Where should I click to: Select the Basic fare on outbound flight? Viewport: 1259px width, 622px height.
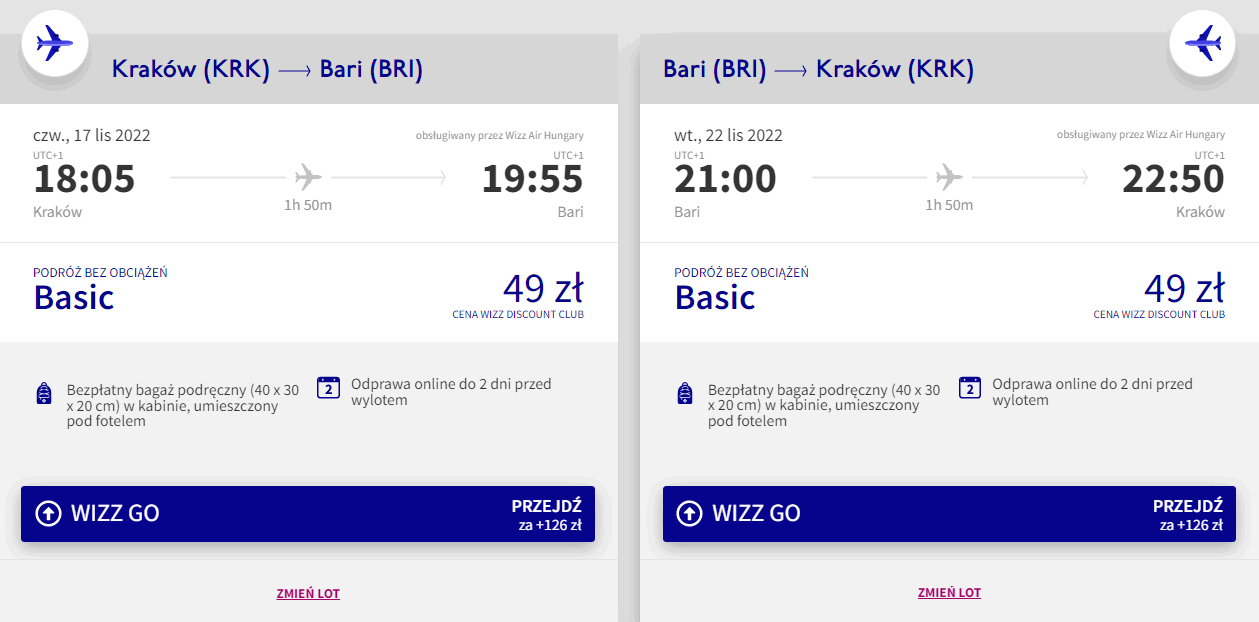pos(74,297)
